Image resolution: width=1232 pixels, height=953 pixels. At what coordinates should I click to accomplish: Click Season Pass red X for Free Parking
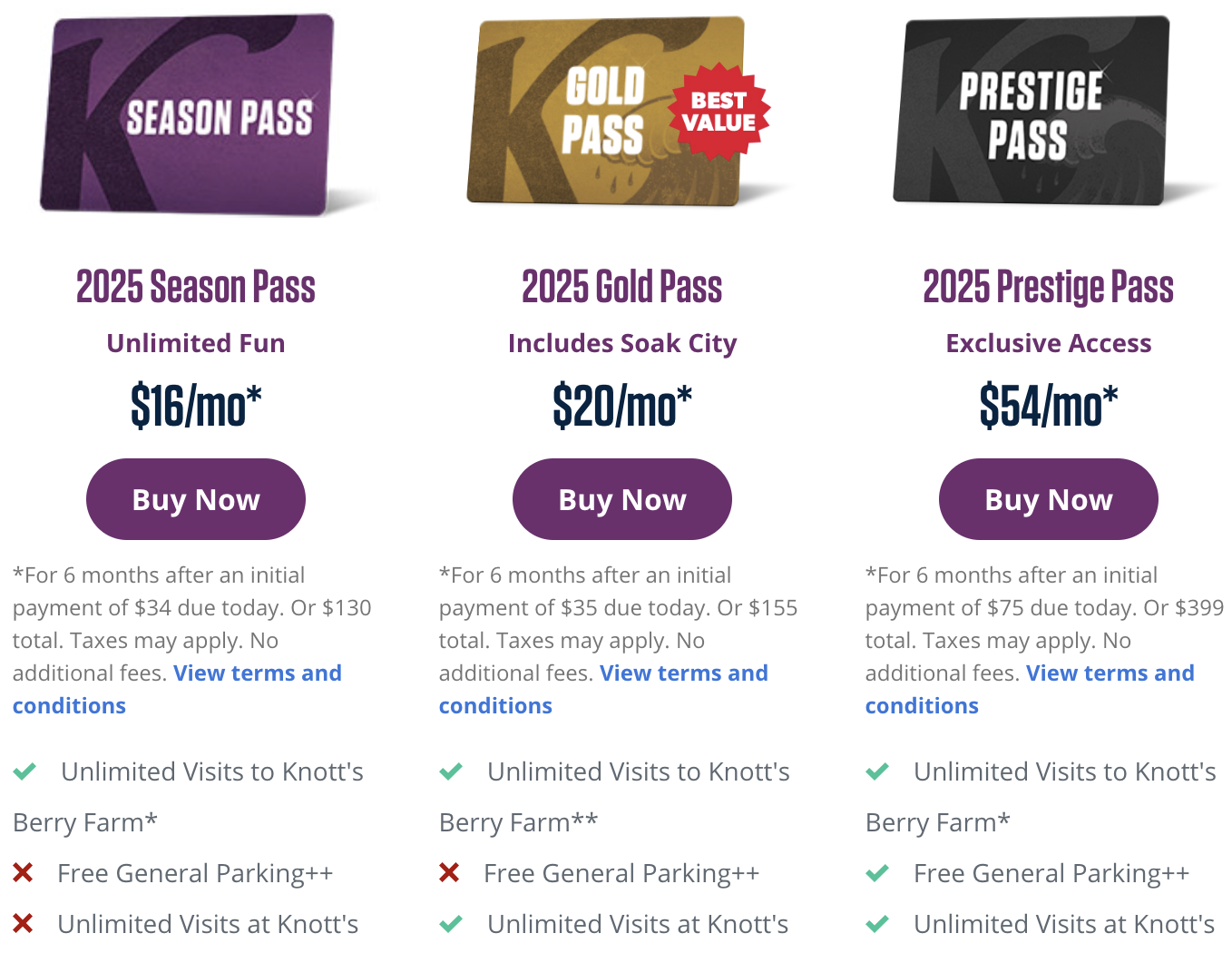click(x=24, y=873)
